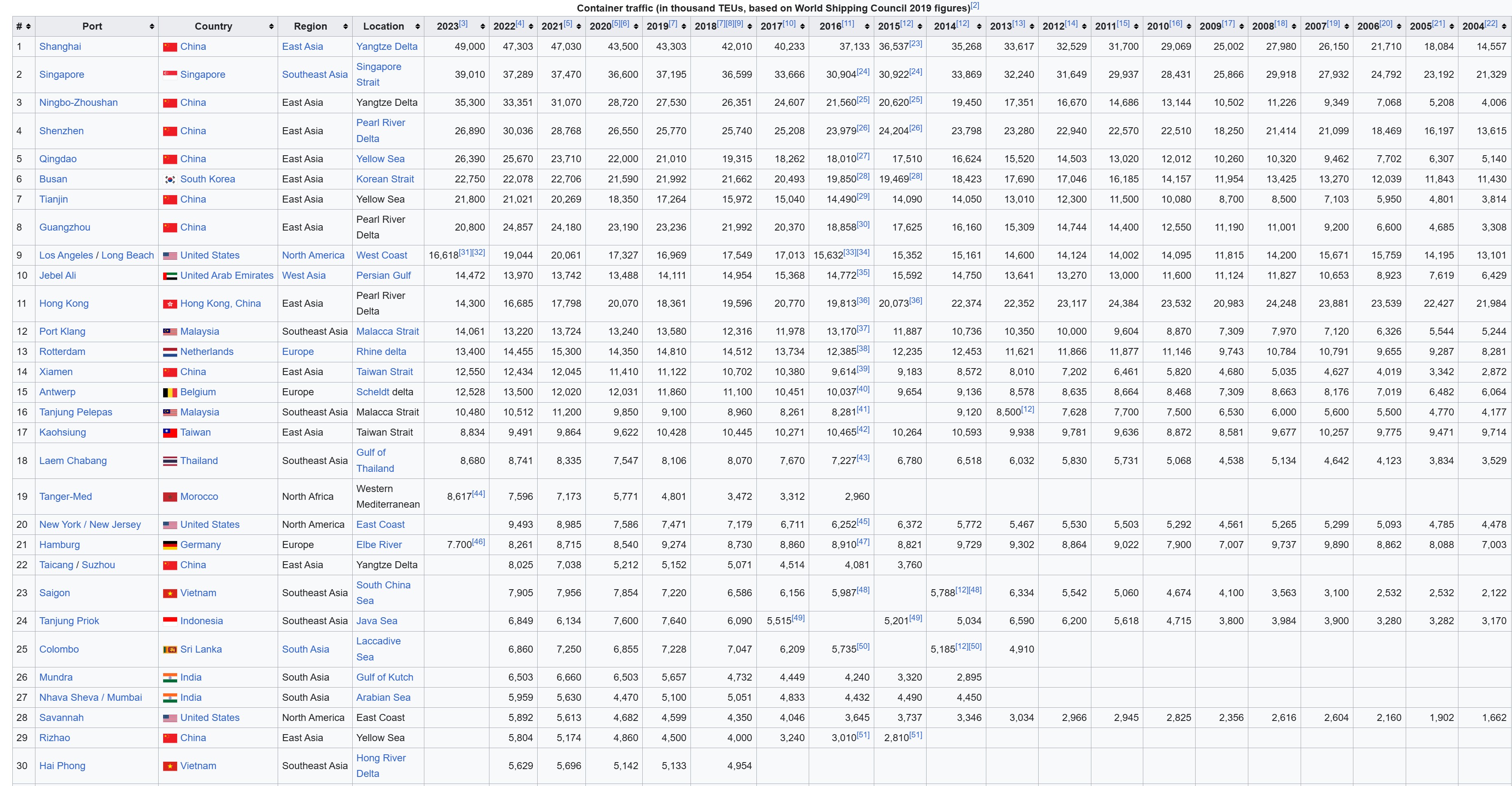Open the Scheldt link in Antwerp row
Viewport: 1512px width, 786px height.
pos(373,392)
